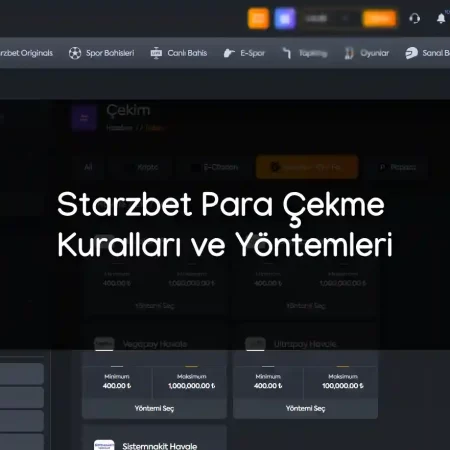This screenshot has width=450, height=450.
Task: Open the E-Spor section
Action: coord(252,53)
